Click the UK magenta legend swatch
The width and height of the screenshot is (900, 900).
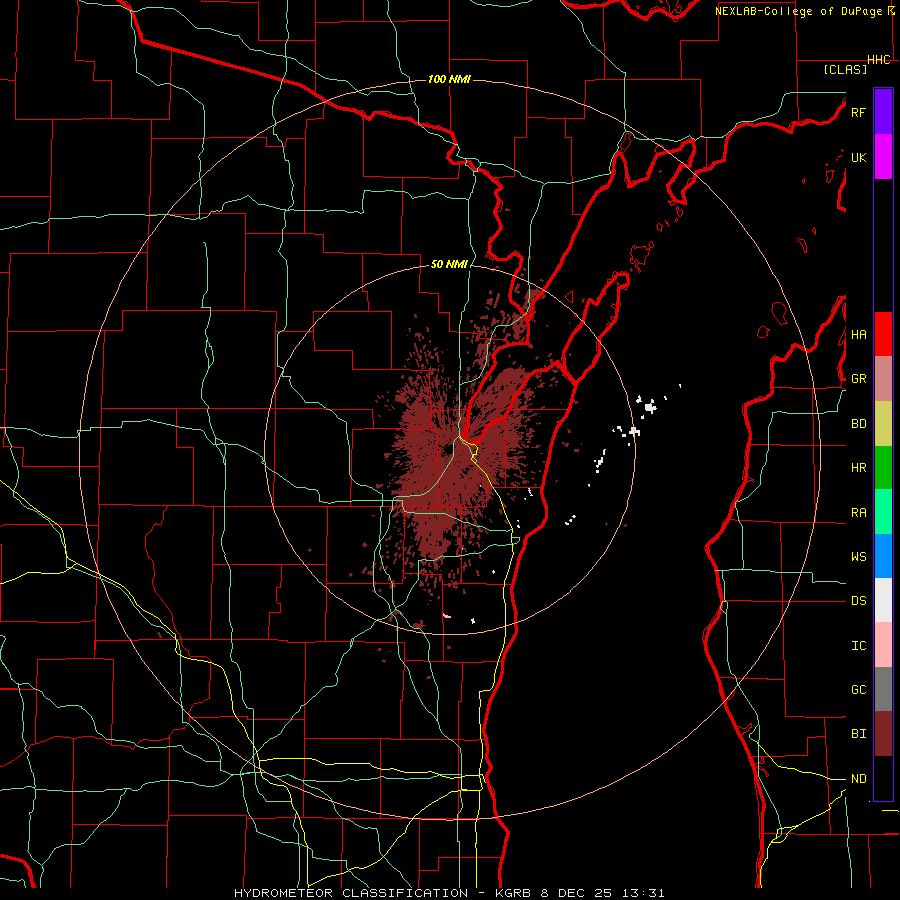pos(883,157)
